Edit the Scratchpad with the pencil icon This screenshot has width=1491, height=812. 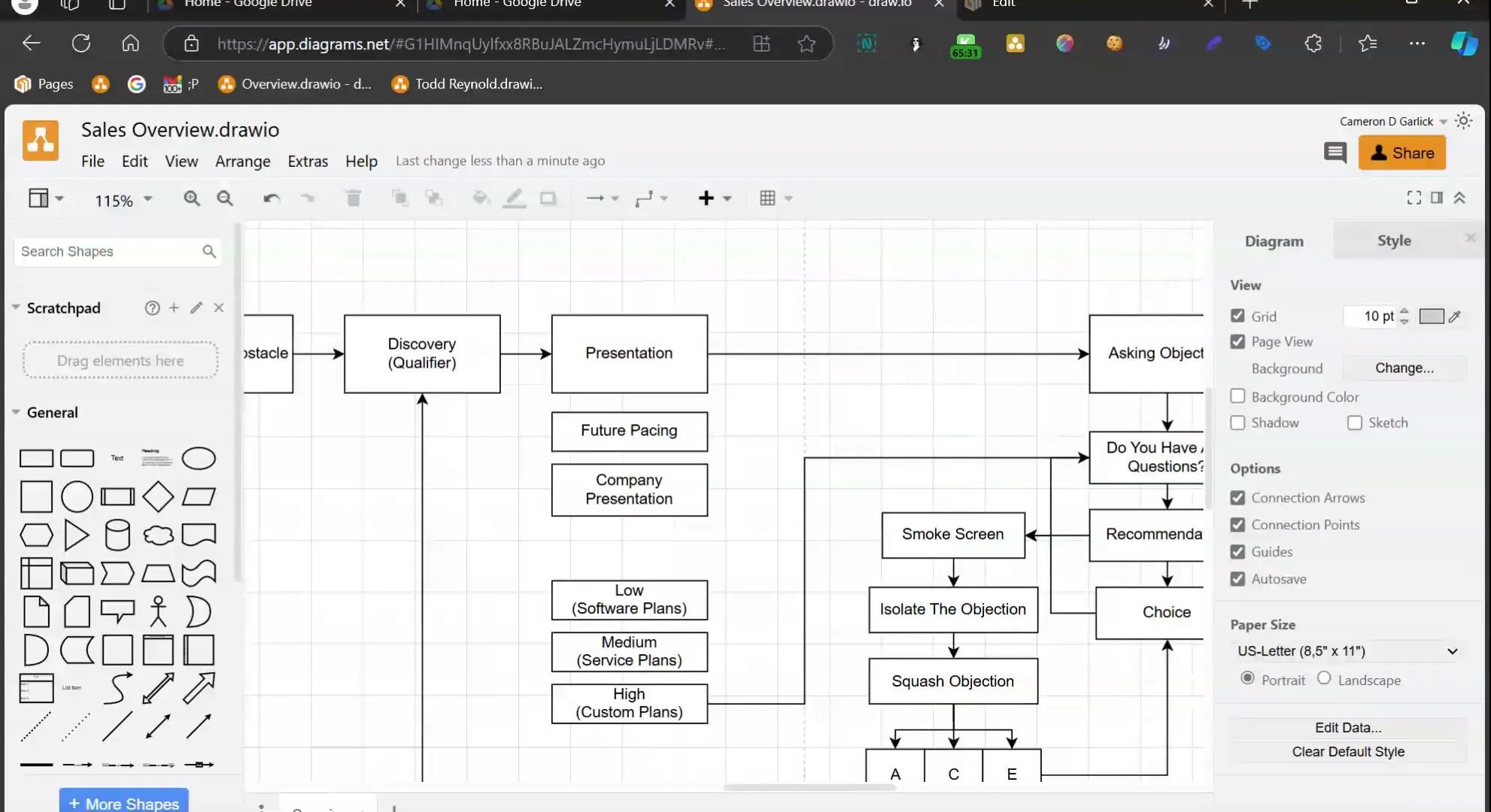click(x=196, y=308)
